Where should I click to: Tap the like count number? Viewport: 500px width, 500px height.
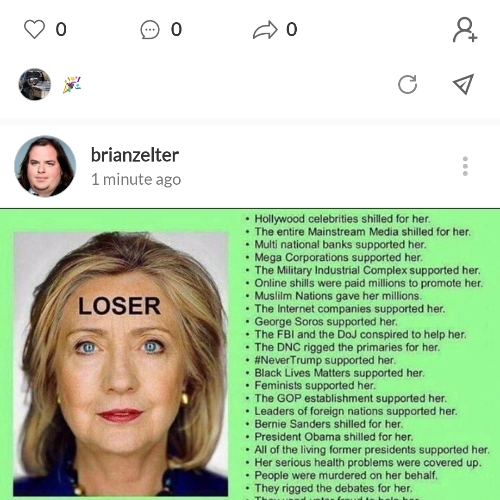pos(61,29)
